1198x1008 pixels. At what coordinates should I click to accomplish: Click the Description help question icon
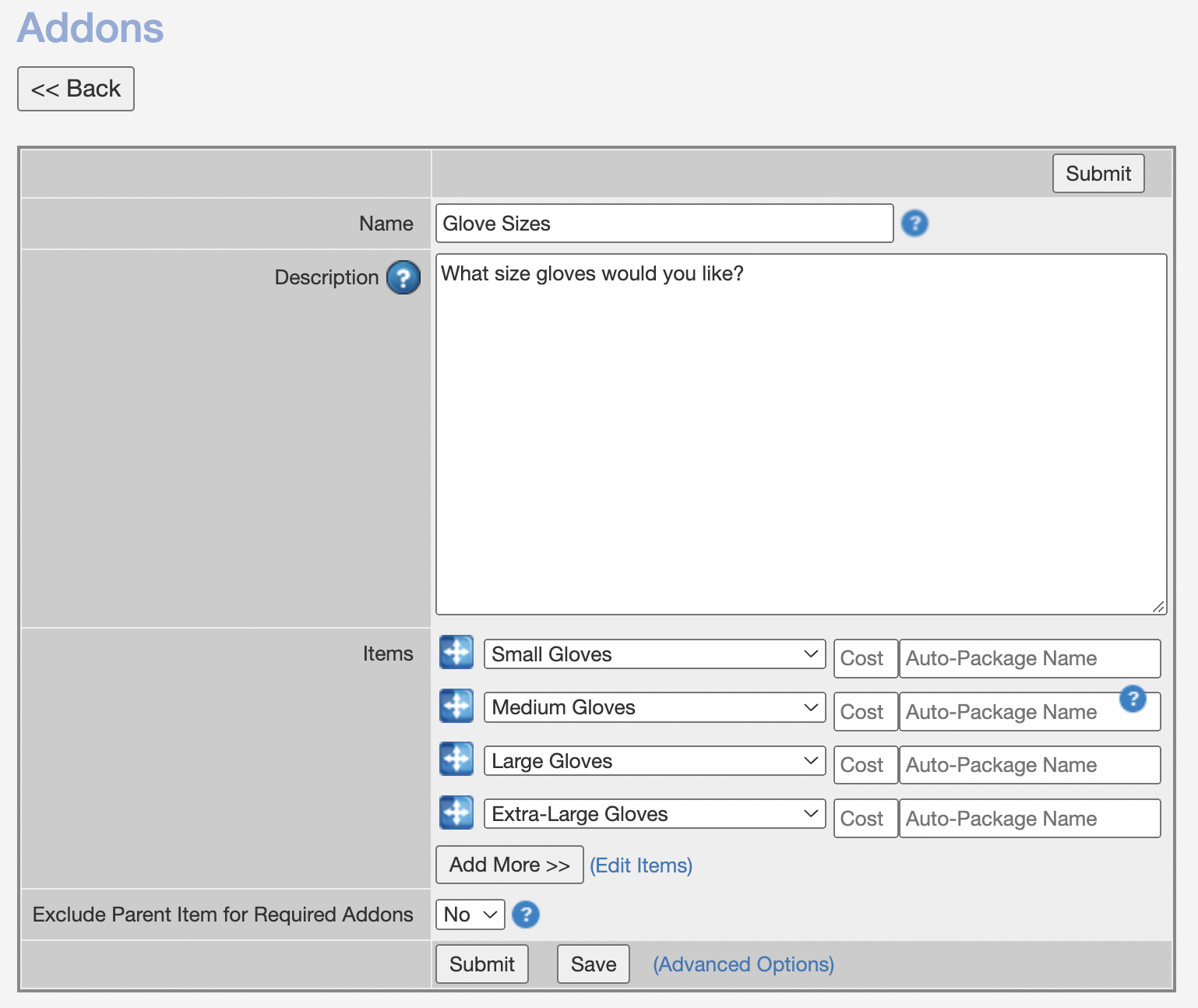coord(403,277)
